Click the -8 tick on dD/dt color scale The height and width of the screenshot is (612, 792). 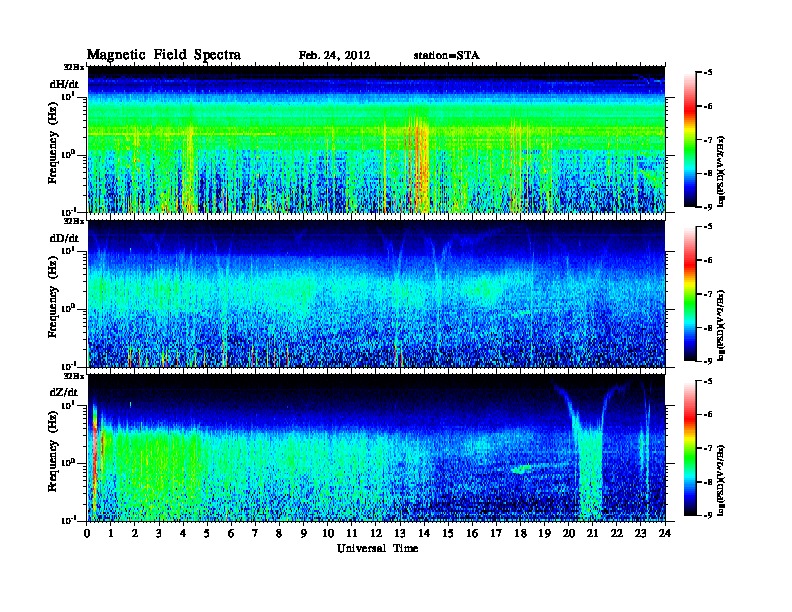click(x=709, y=328)
